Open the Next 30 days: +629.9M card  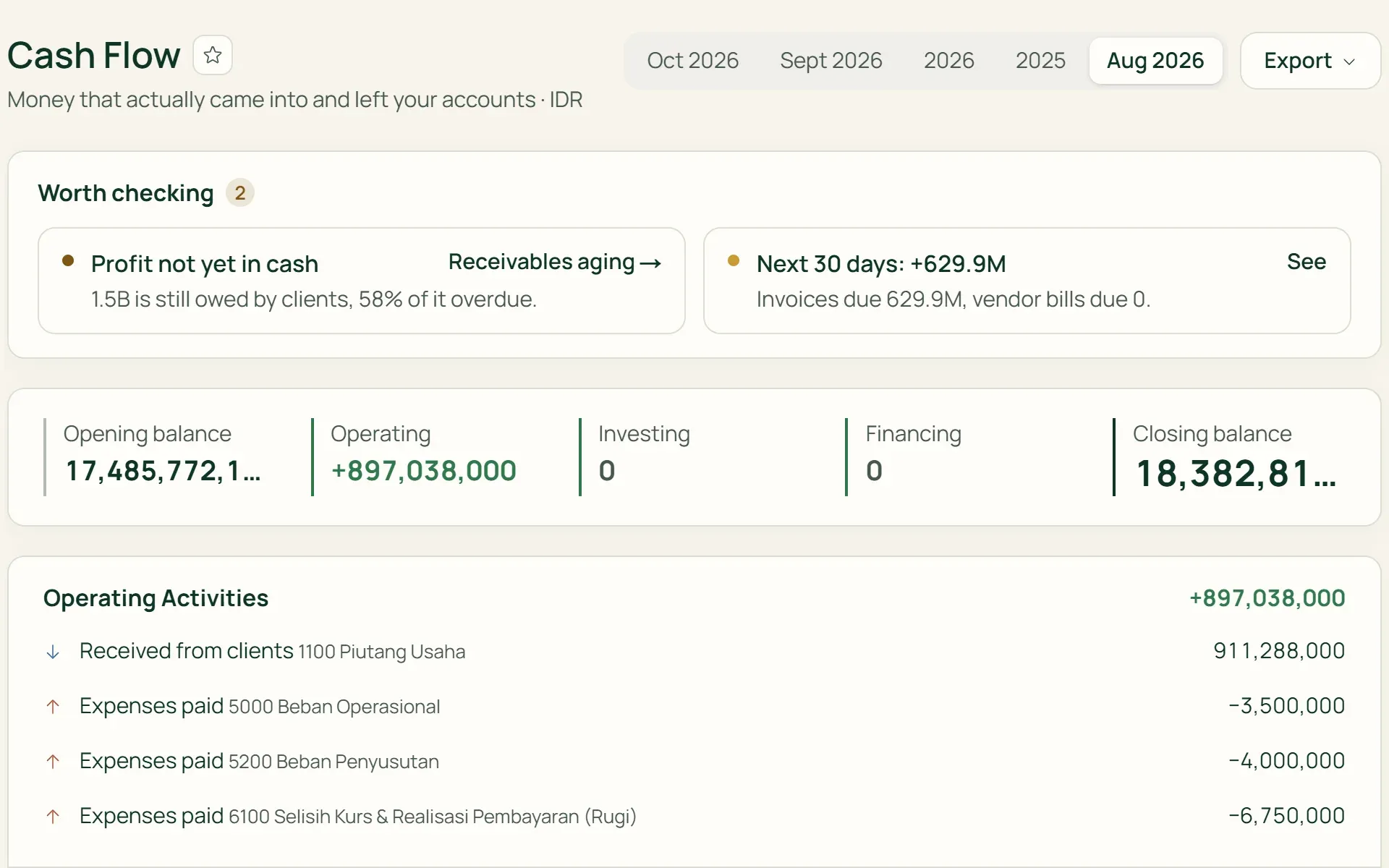pyautogui.click(x=1027, y=281)
